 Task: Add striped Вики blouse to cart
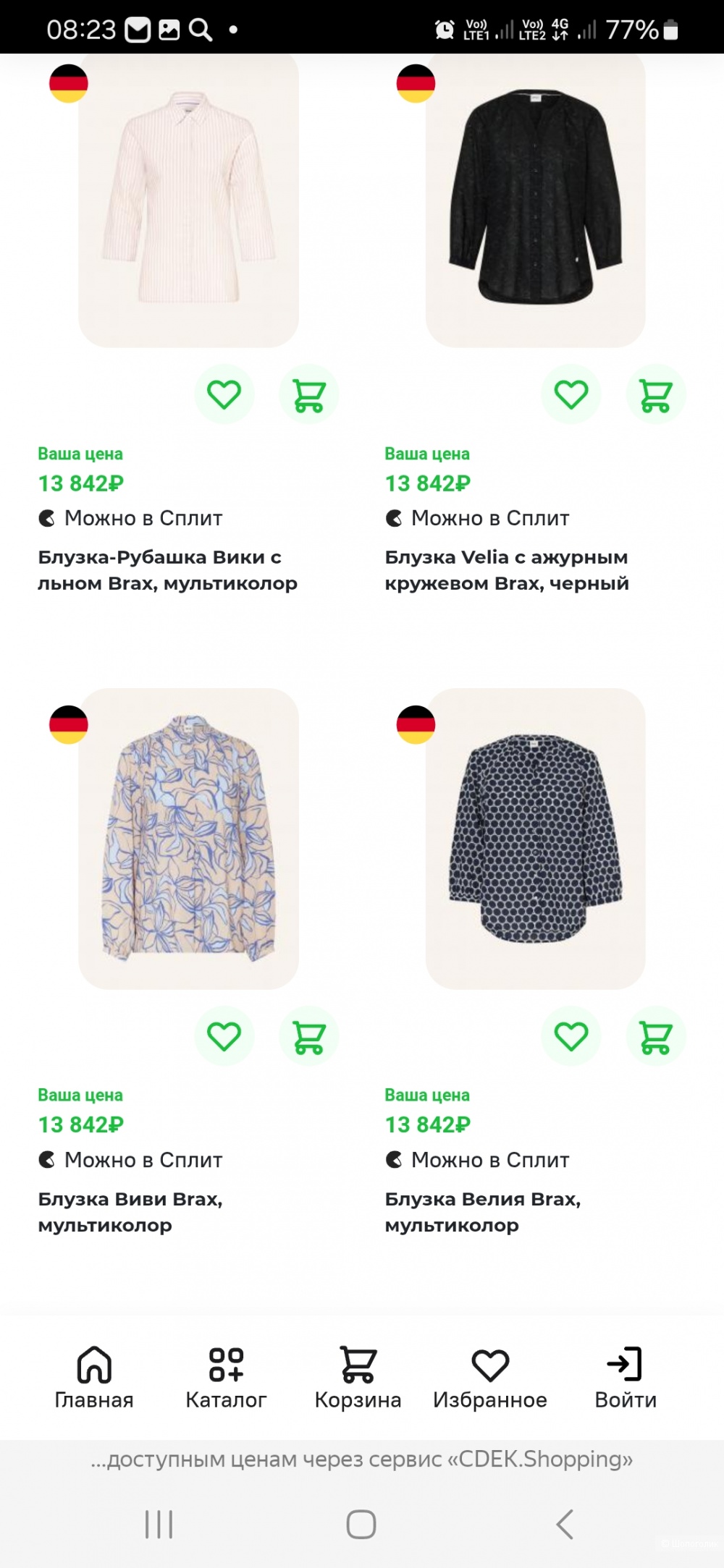(x=308, y=394)
